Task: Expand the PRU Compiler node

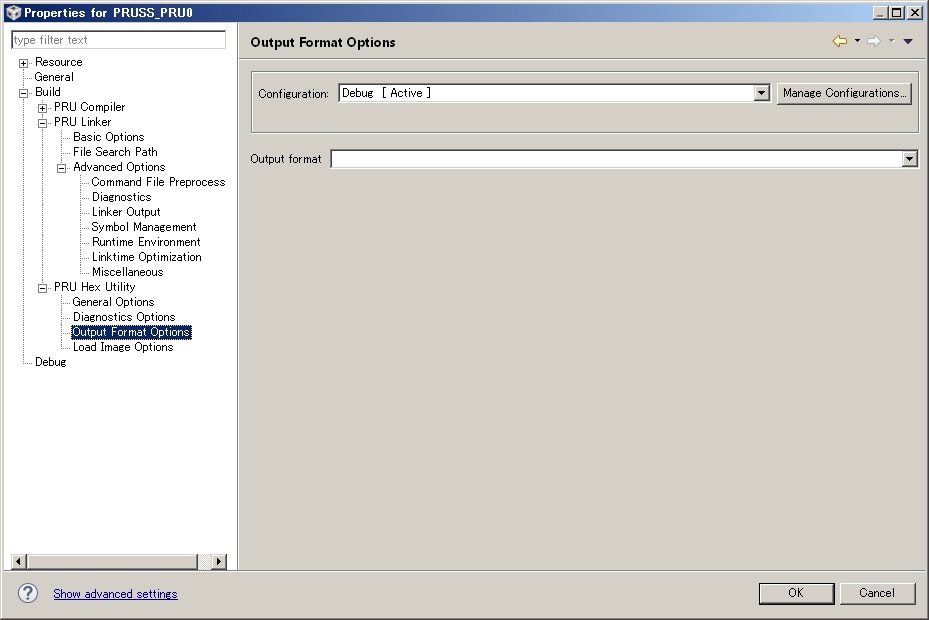Action: (x=42, y=108)
